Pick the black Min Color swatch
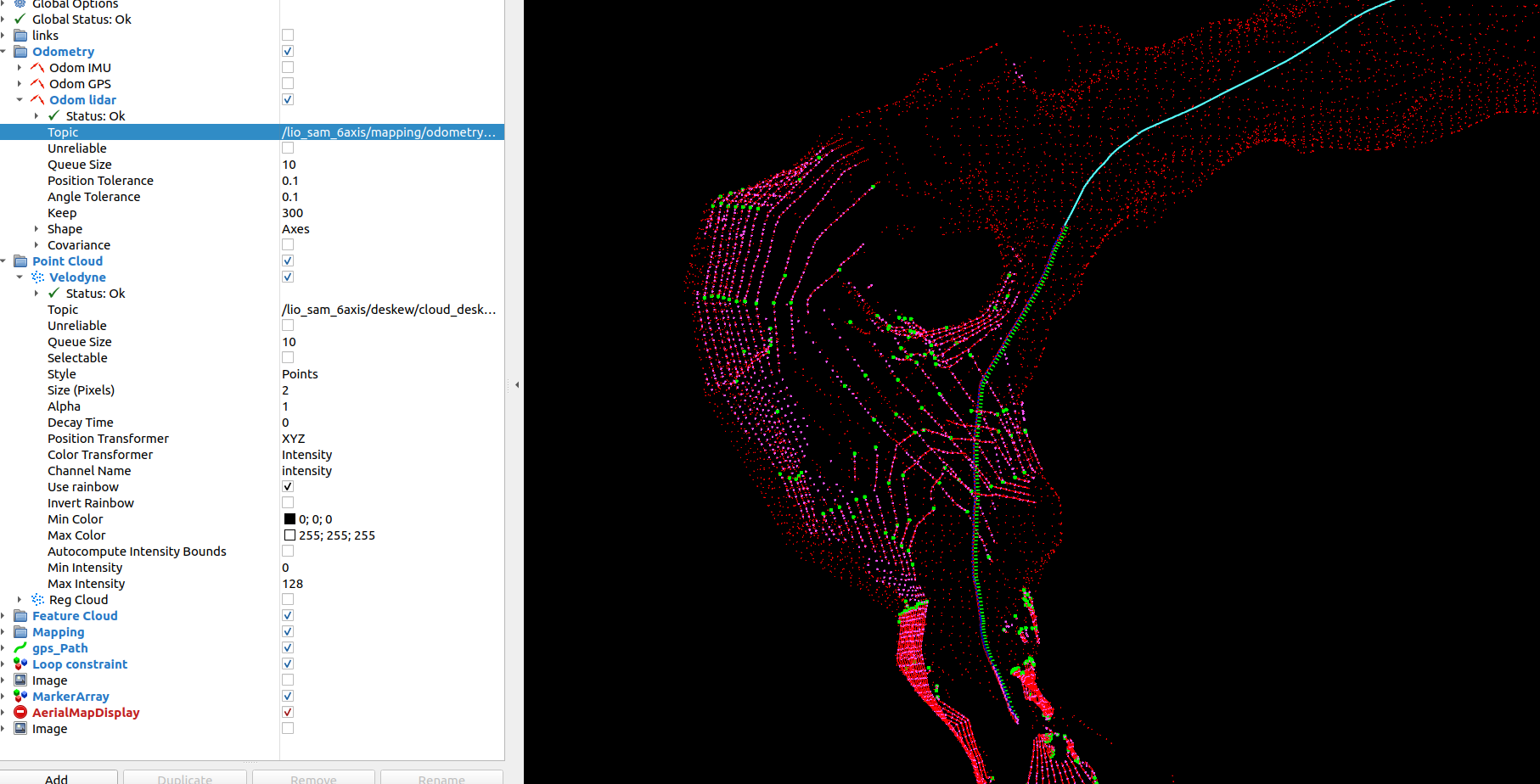1540x784 pixels. [x=289, y=518]
